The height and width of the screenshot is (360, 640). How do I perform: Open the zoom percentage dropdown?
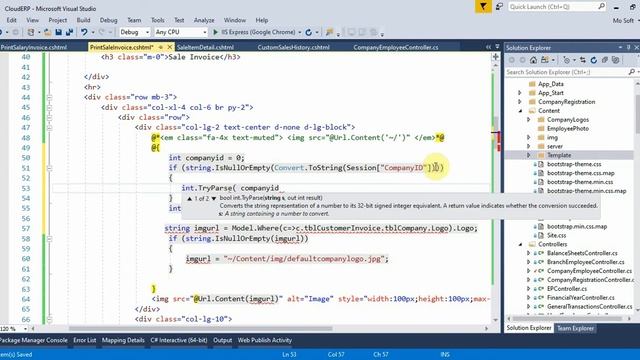[25, 329]
